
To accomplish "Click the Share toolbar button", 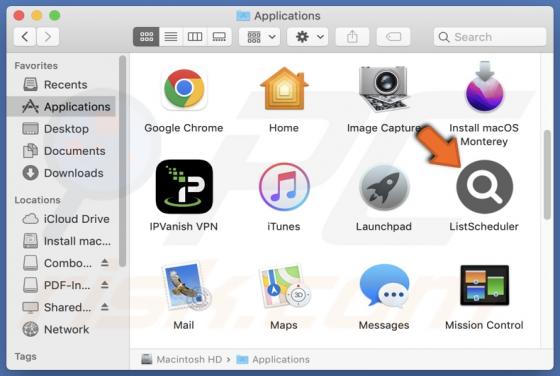I will pos(352,37).
